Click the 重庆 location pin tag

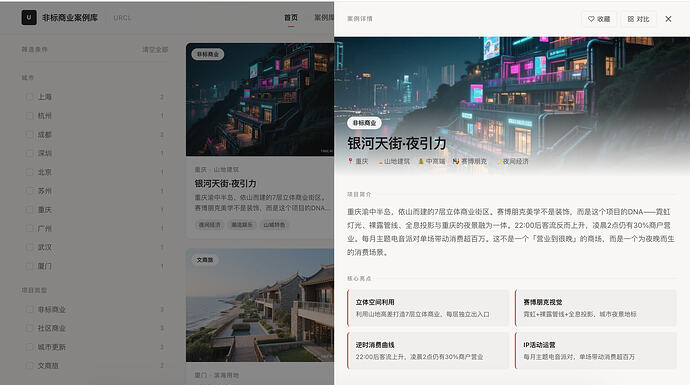(358, 161)
